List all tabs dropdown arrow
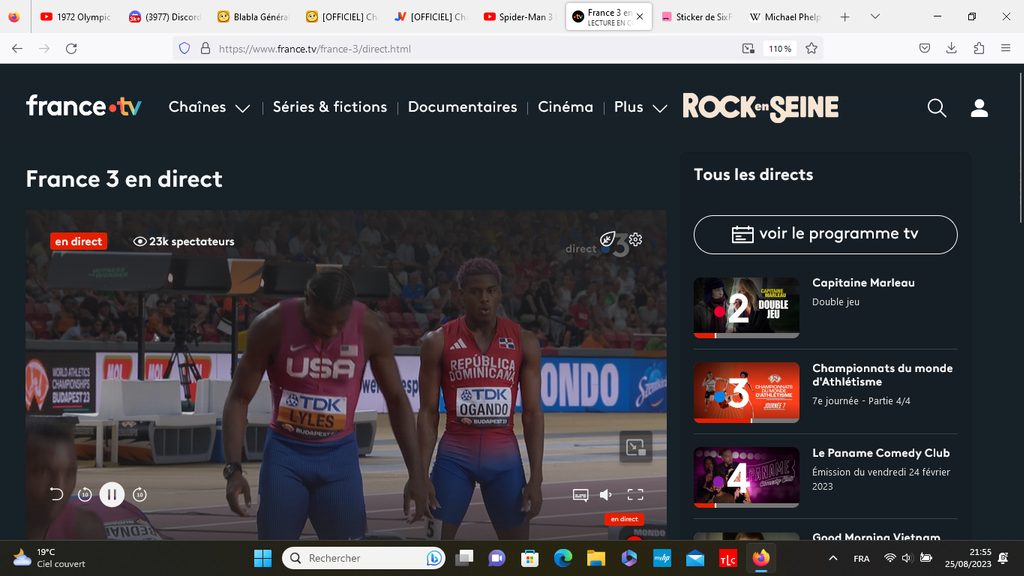 click(x=875, y=17)
